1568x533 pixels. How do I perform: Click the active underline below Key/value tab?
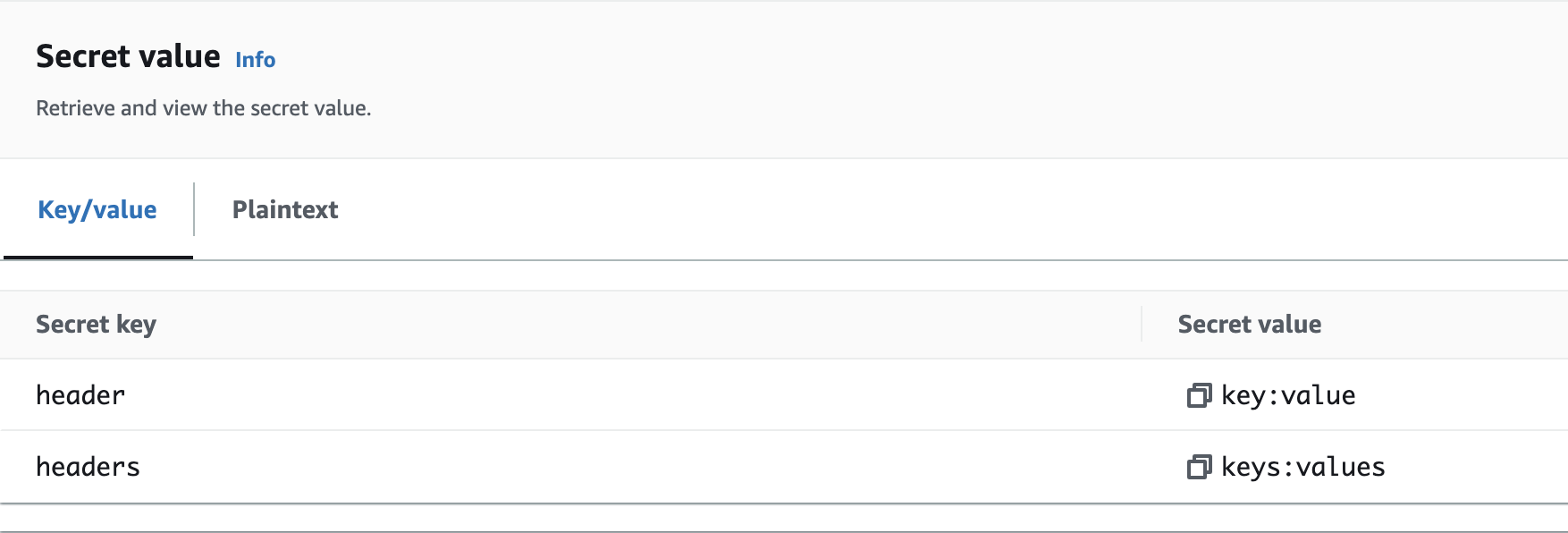tap(98, 258)
